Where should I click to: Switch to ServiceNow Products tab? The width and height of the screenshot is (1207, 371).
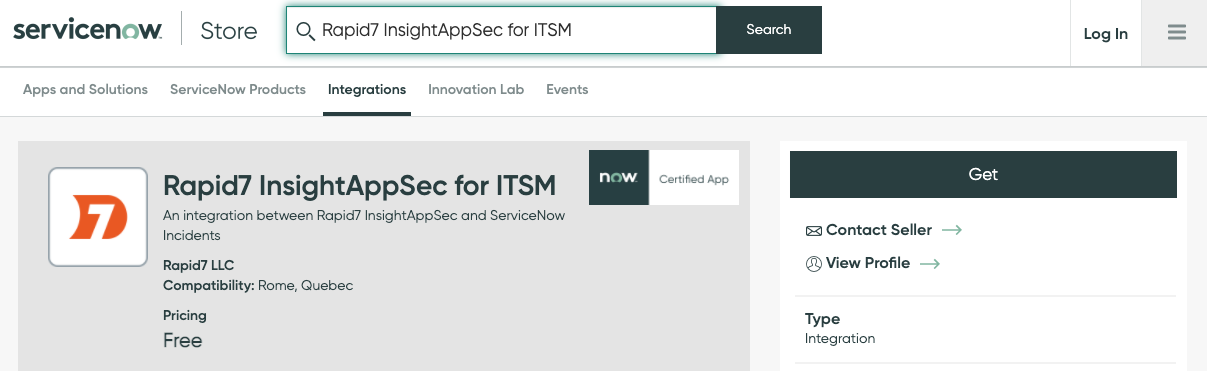coord(238,89)
